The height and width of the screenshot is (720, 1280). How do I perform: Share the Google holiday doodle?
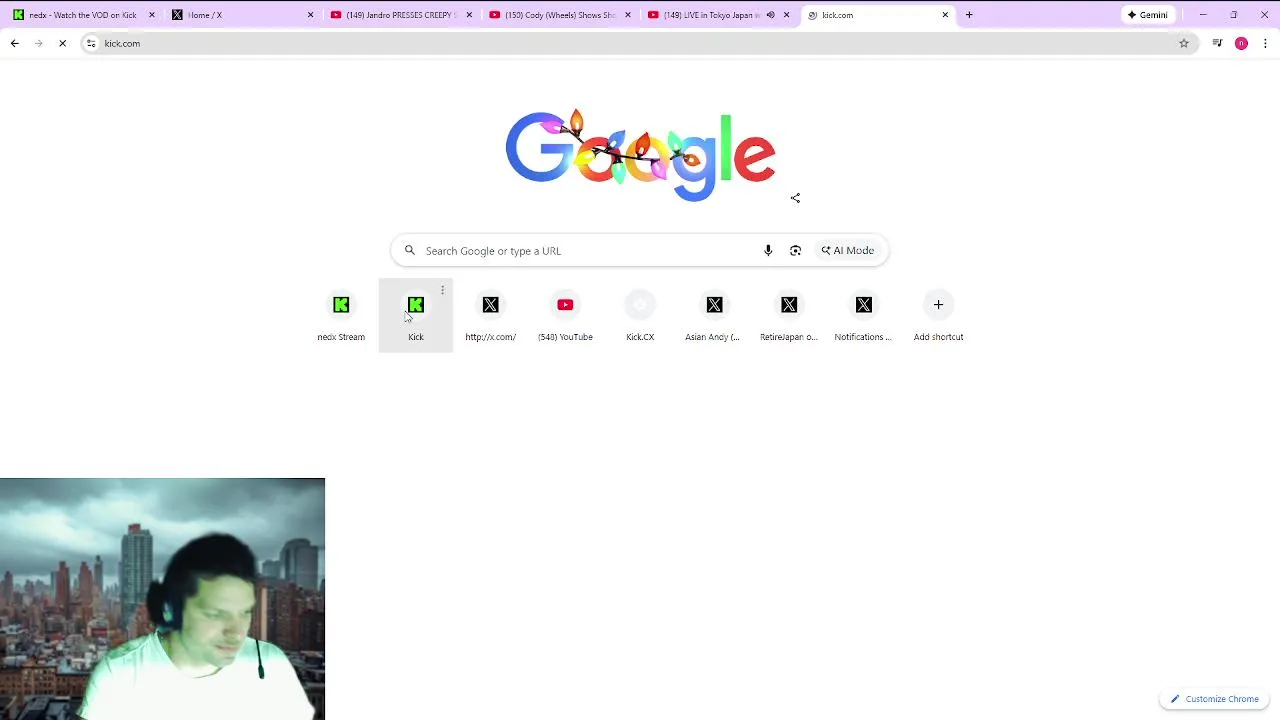(x=795, y=198)
